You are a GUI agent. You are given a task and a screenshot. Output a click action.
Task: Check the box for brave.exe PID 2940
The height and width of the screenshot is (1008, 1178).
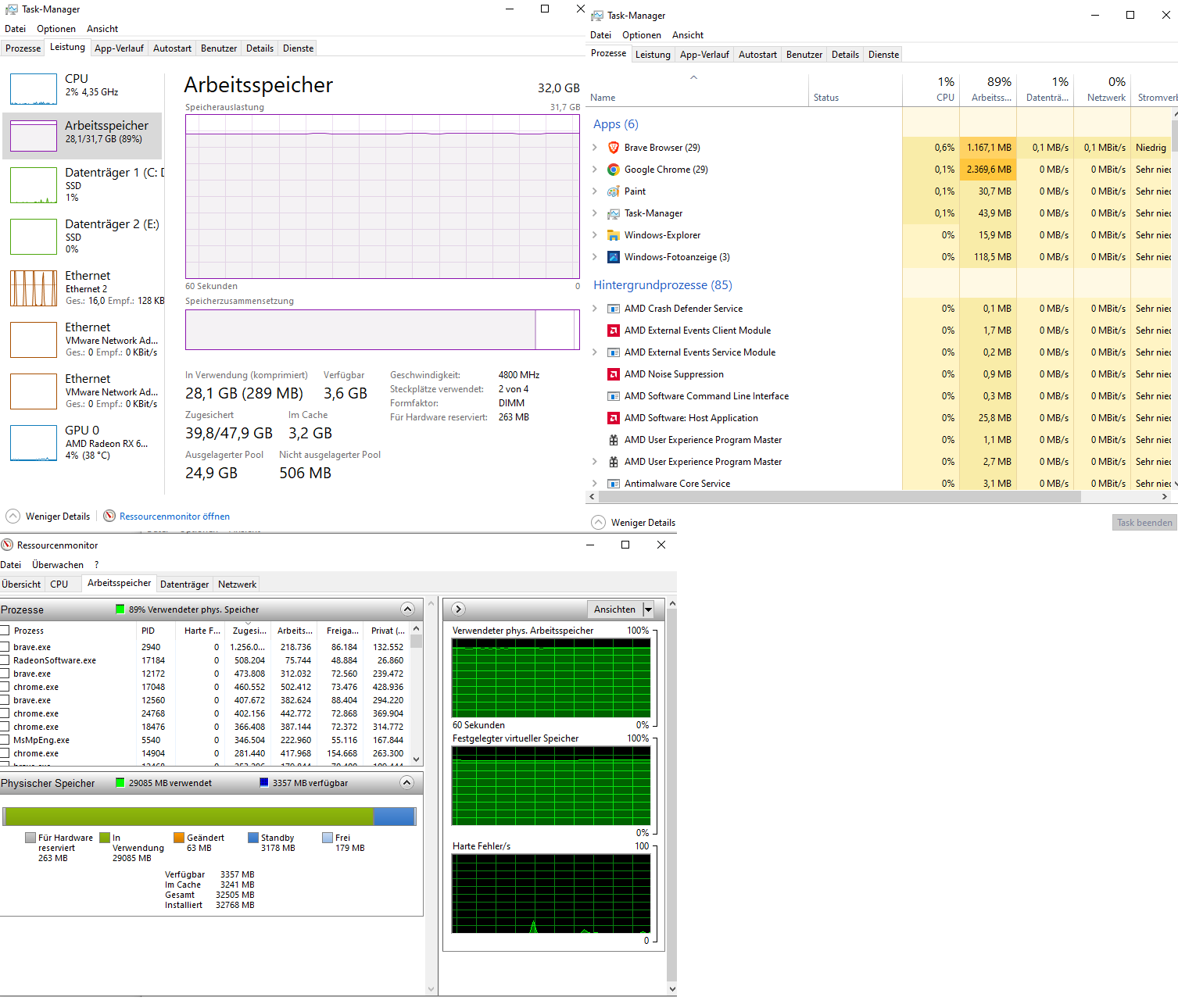5,646
